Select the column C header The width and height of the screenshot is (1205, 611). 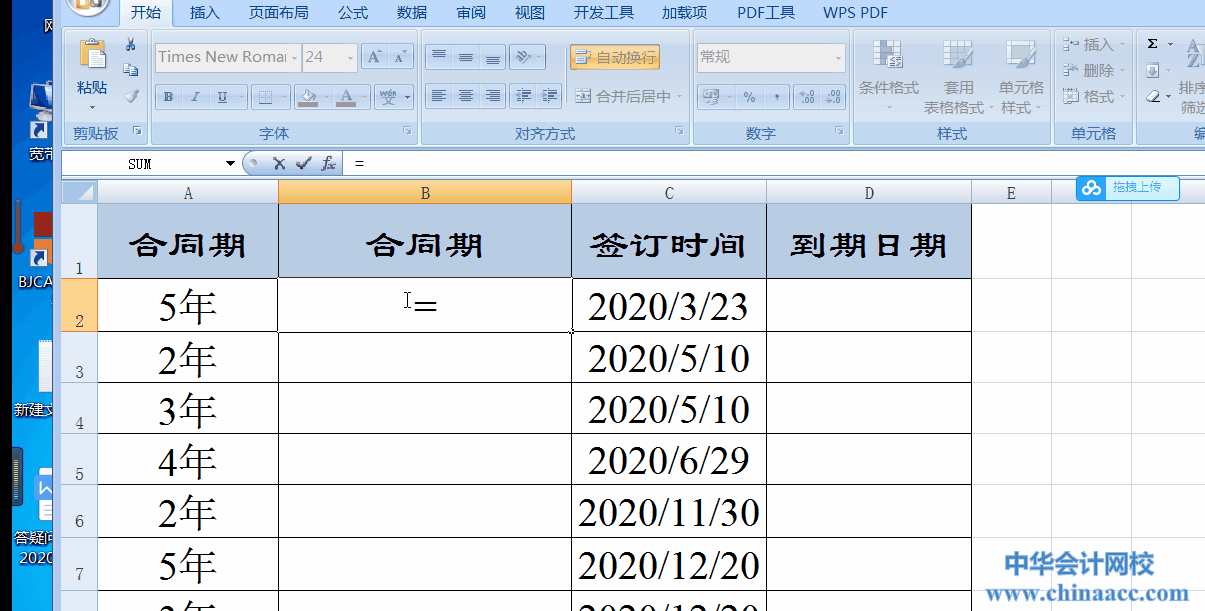point(669,193)
